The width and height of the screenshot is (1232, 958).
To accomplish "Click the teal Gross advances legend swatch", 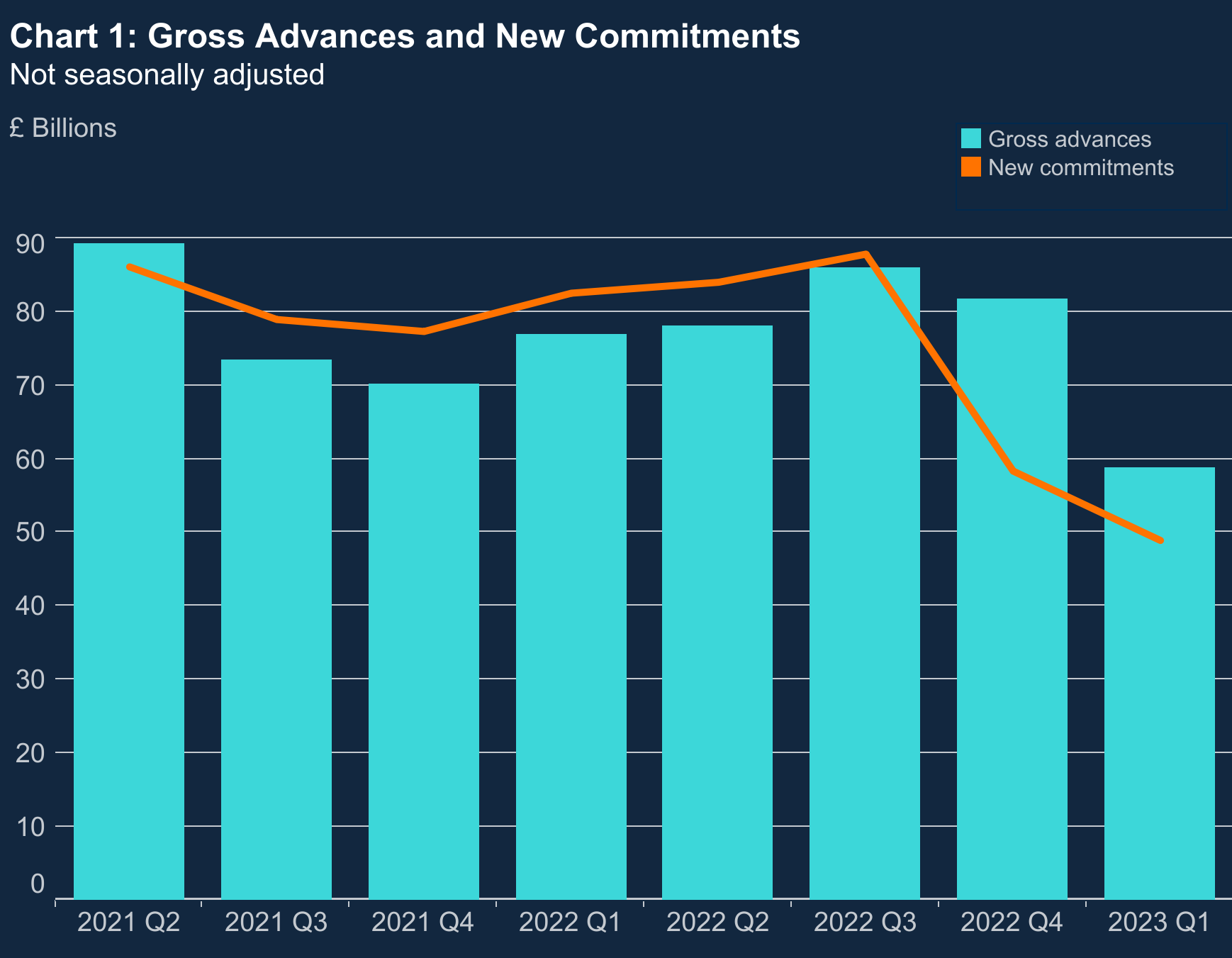I will point(970,138).
